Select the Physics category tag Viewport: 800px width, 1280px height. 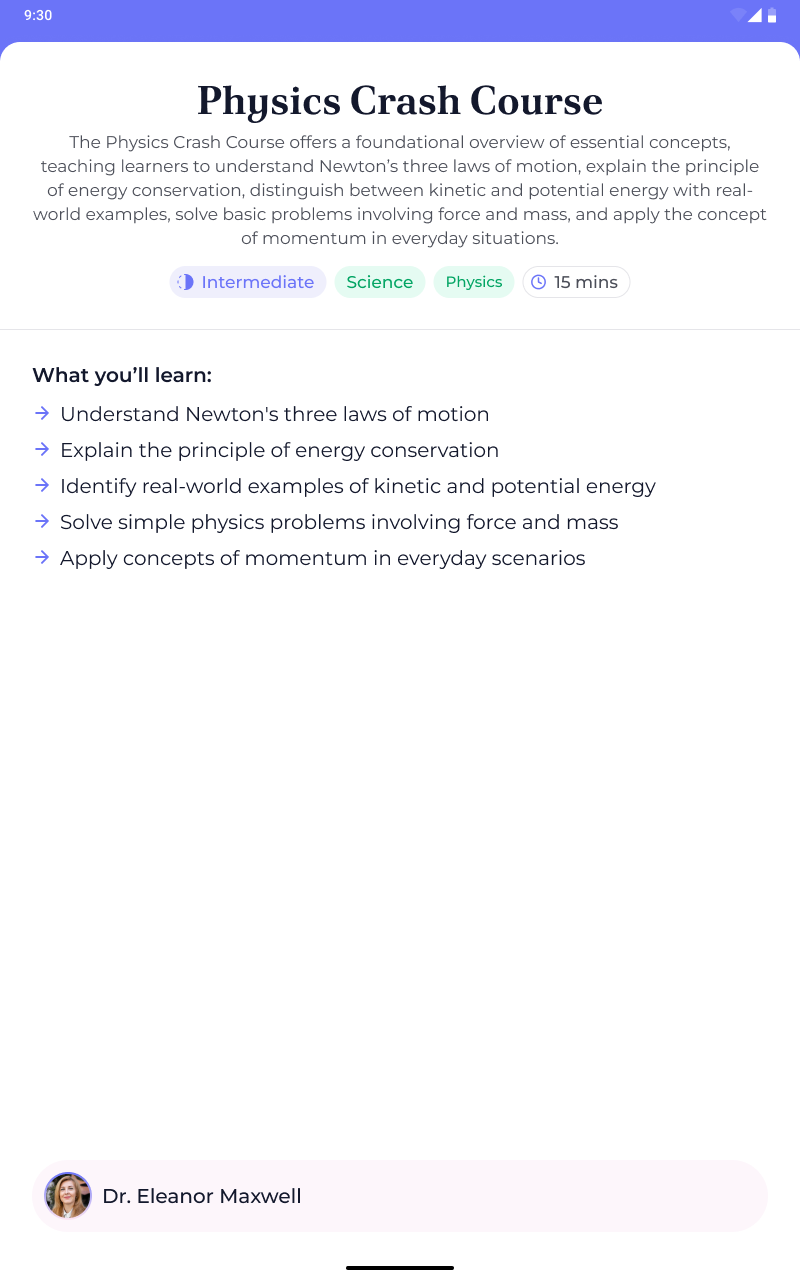click(474, 282)
